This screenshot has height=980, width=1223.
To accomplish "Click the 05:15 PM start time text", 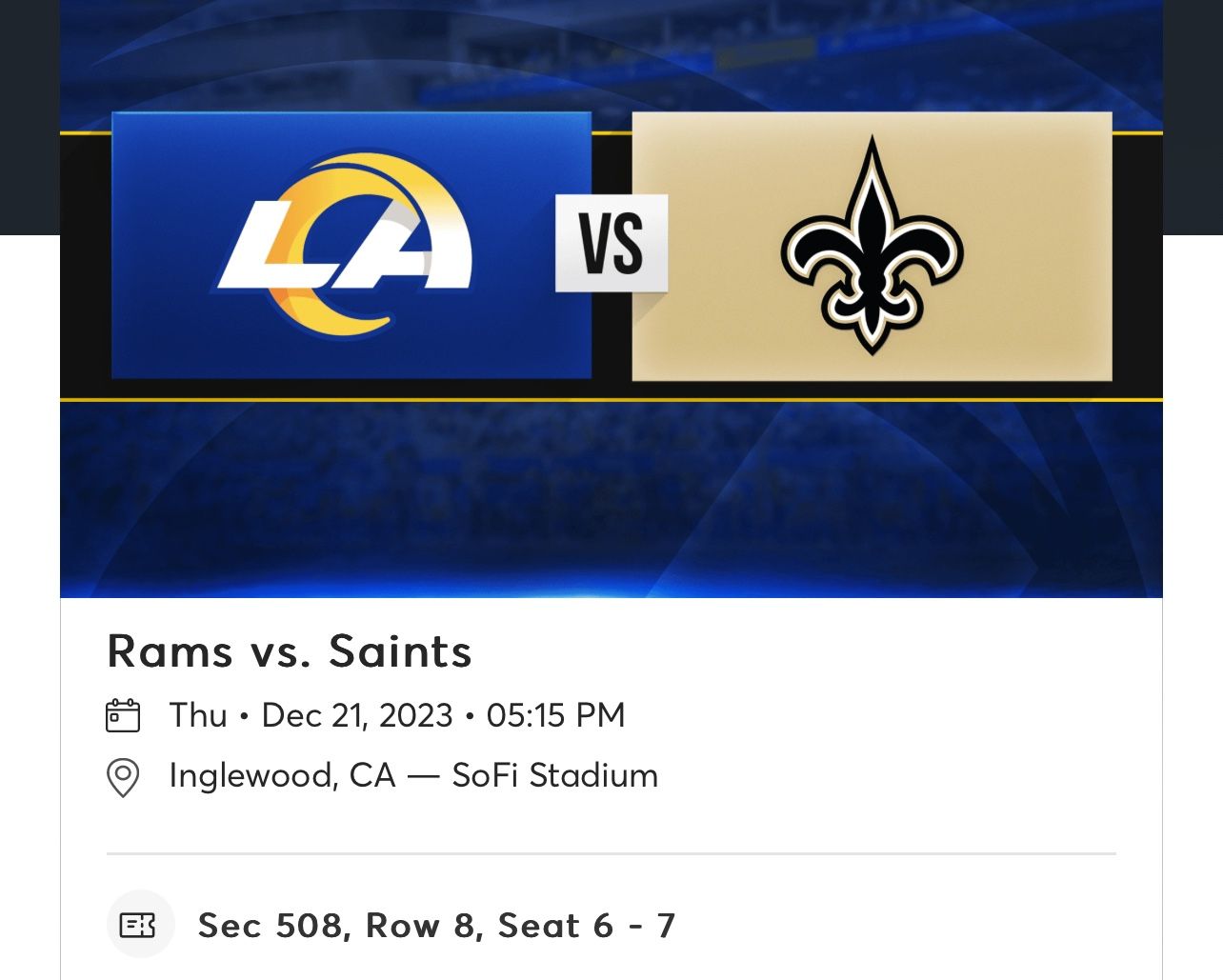I will coord(557,713).
